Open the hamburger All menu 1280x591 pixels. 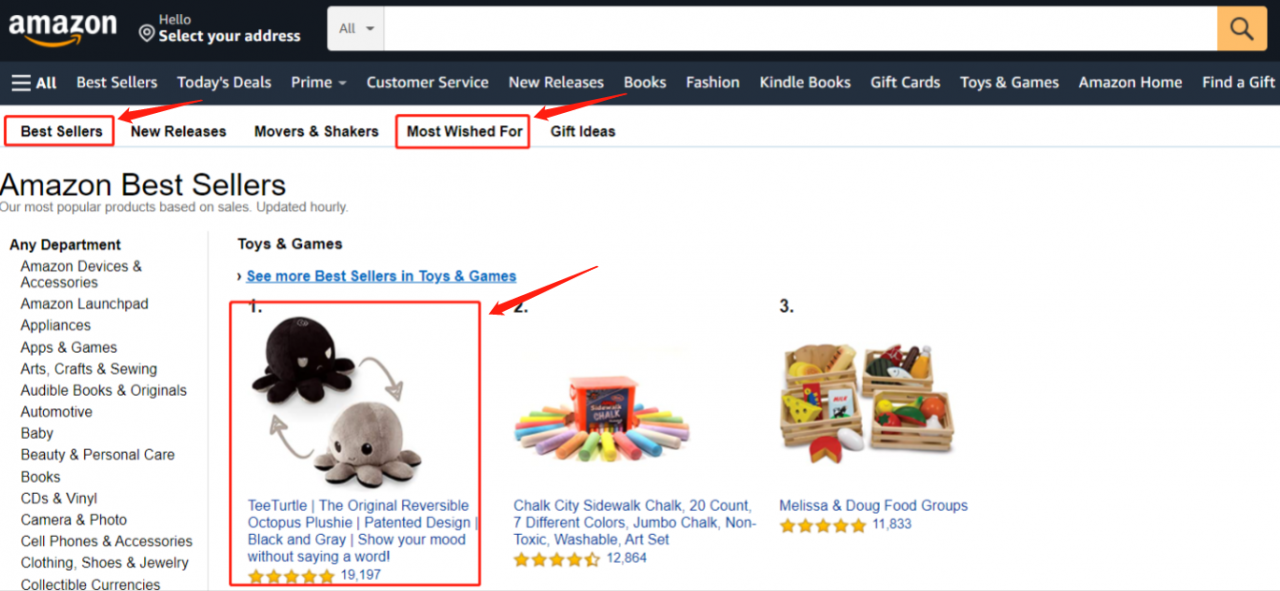pyautogui.click(x=34, y=82)
